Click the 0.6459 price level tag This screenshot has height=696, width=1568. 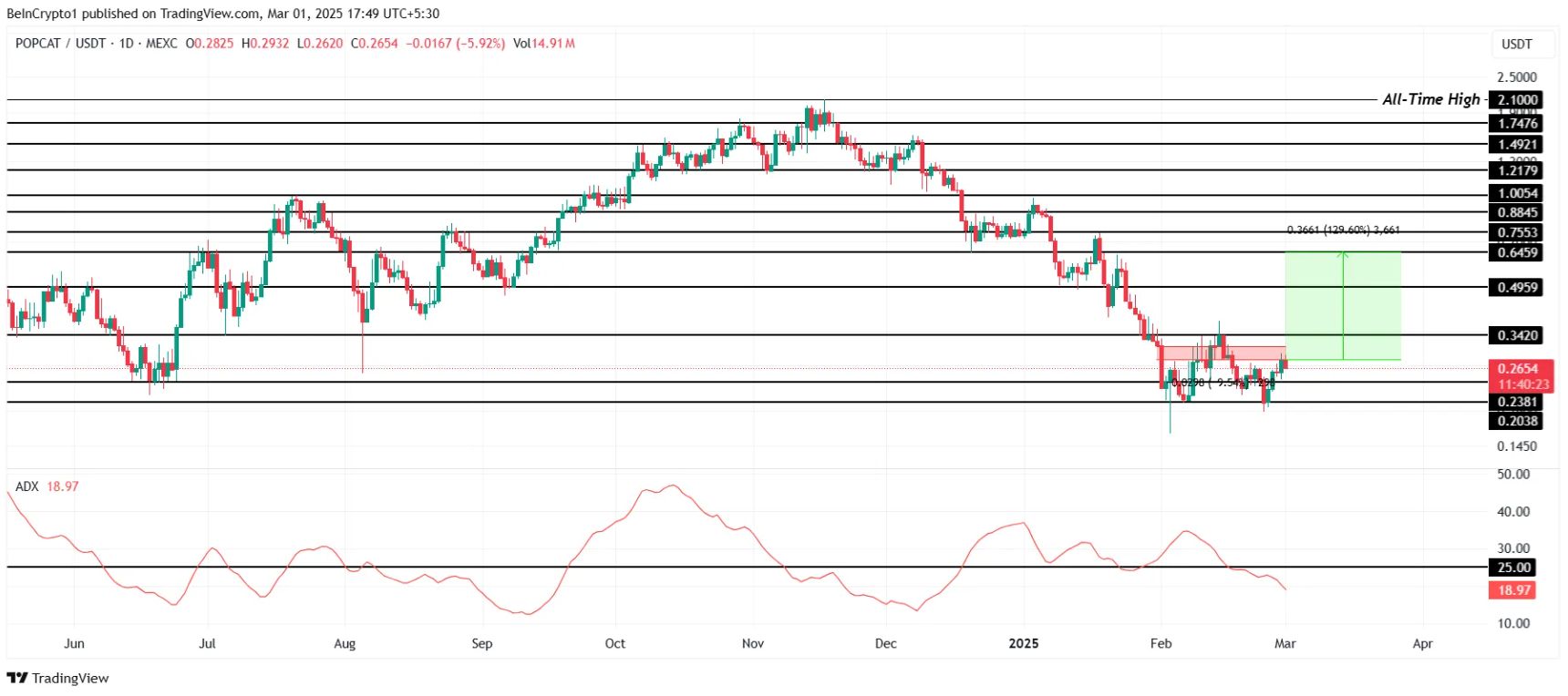tap(1518, 252)
